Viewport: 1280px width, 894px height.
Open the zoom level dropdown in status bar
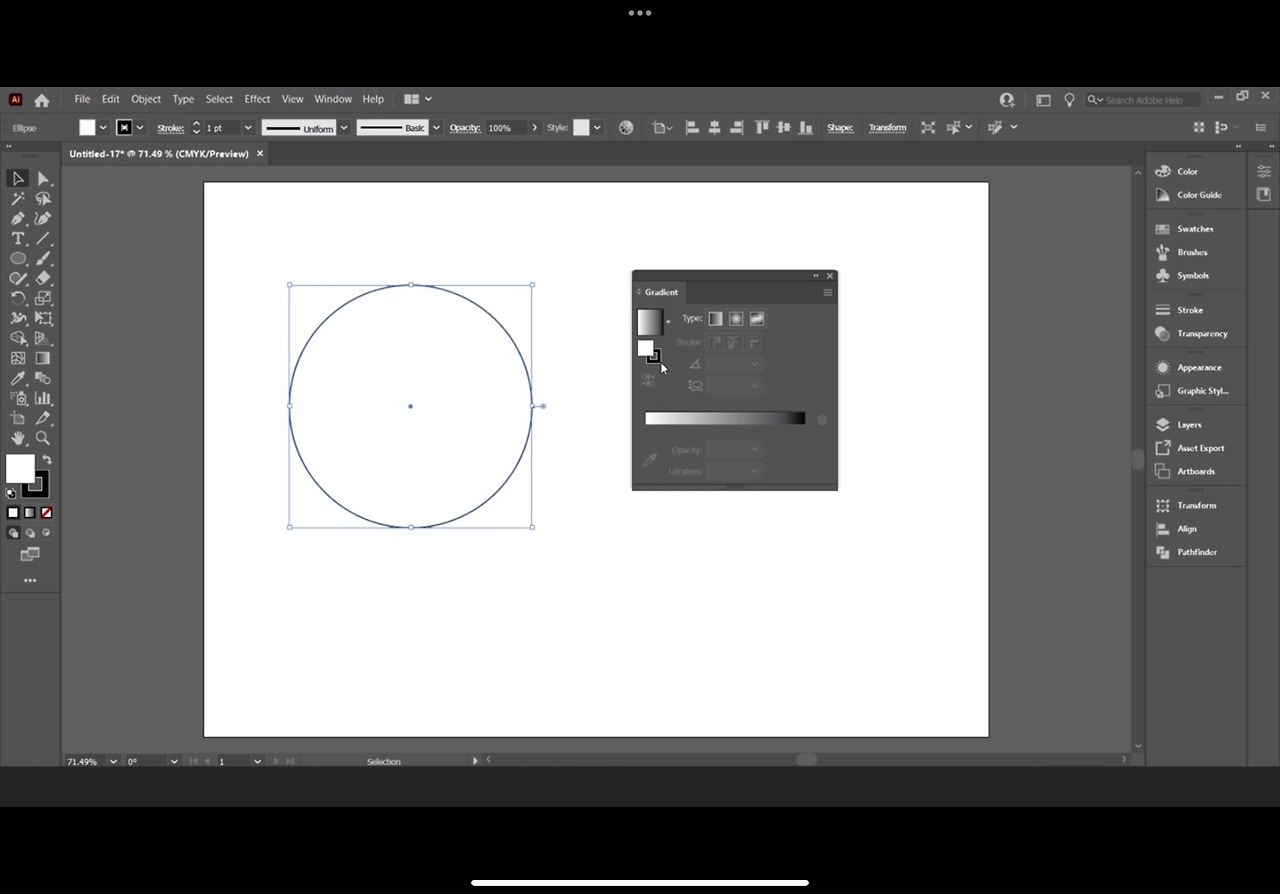click(x=113, y=761)
